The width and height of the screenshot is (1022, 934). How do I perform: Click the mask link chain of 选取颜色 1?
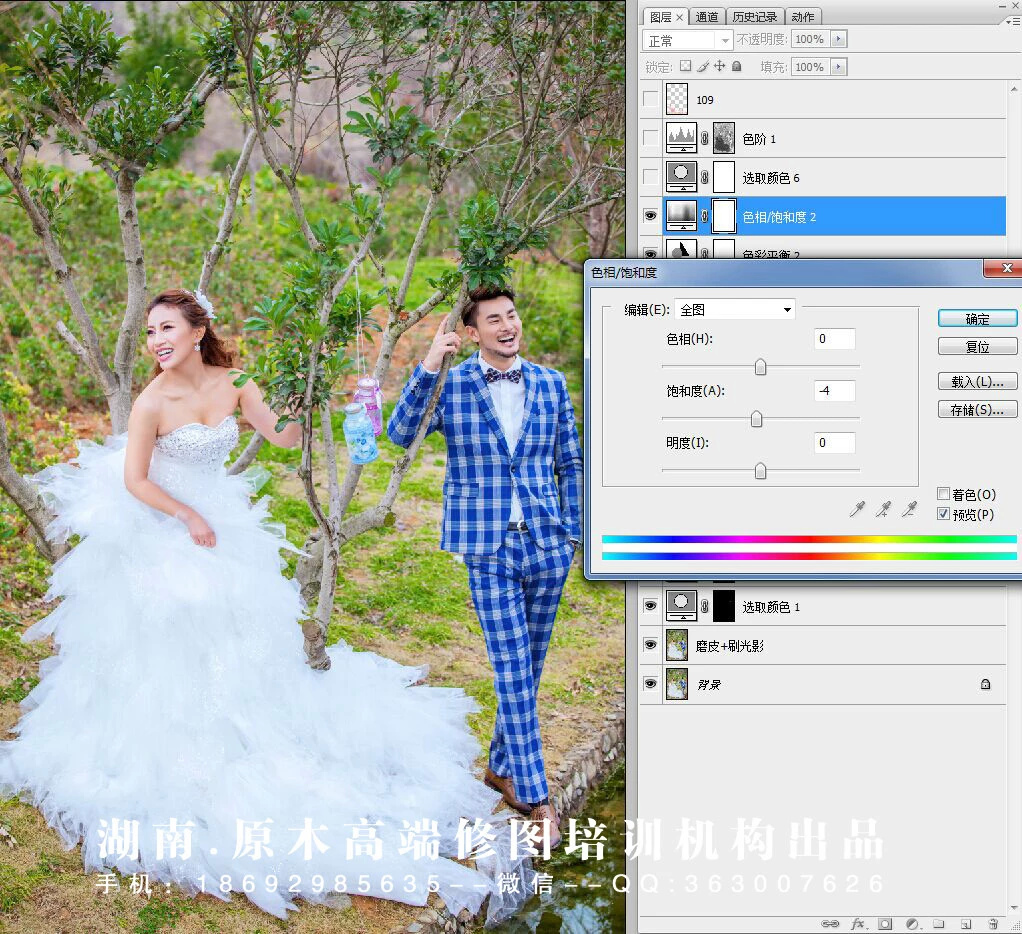(x=705, y=606)
